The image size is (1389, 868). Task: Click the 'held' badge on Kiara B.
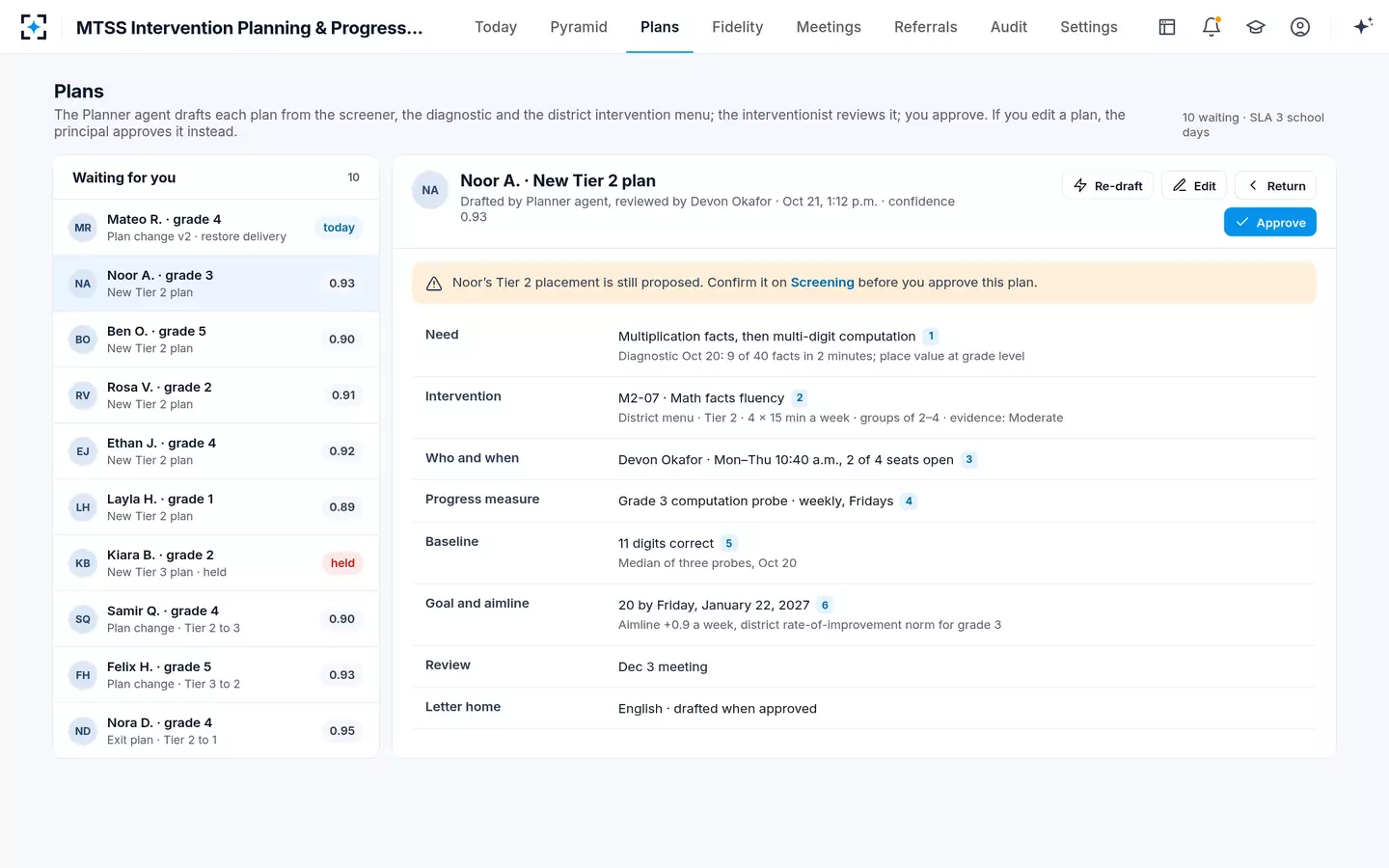[342, 563]
